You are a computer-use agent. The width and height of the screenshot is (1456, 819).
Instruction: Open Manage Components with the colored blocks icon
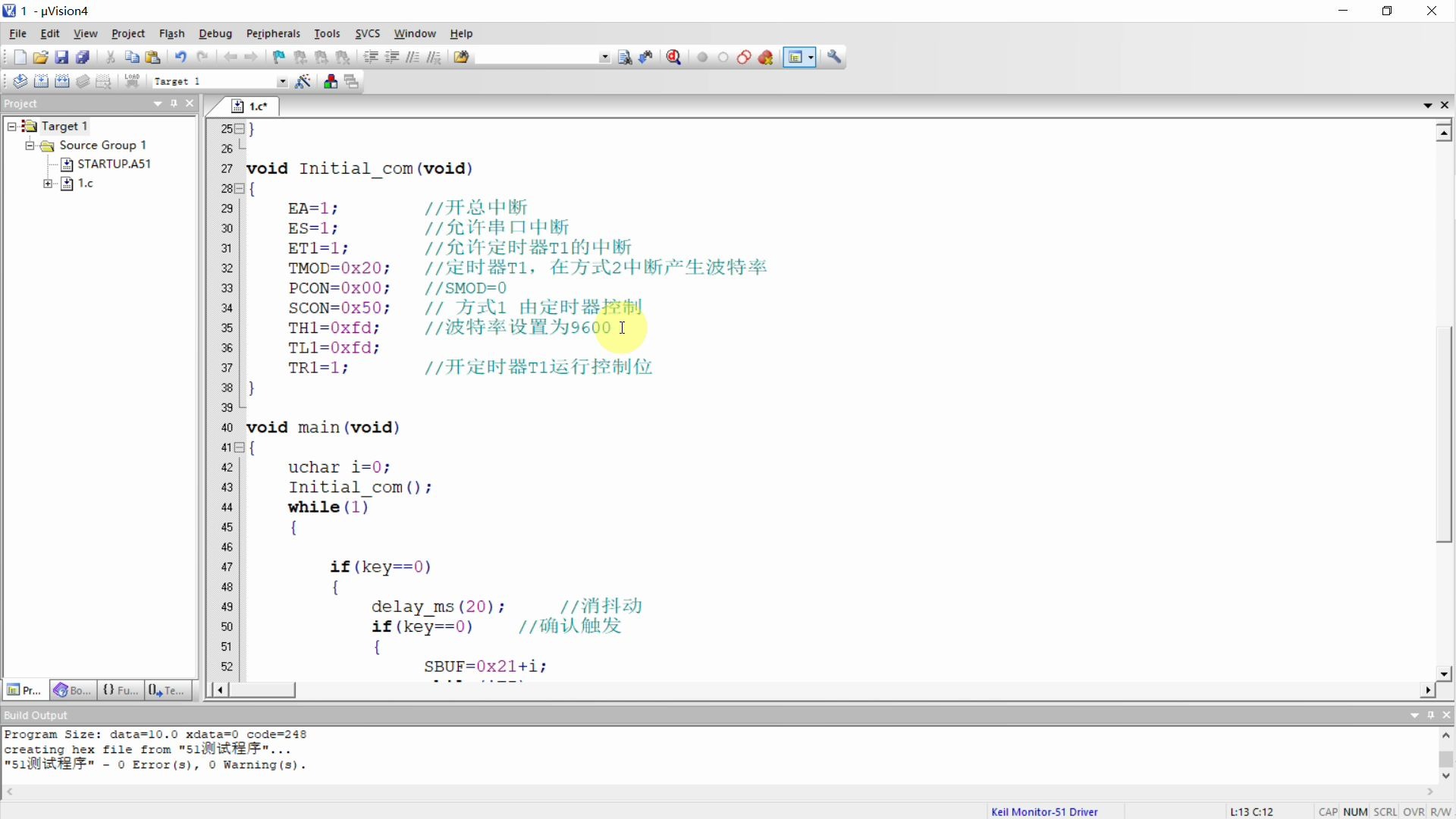tap(331, 81)
